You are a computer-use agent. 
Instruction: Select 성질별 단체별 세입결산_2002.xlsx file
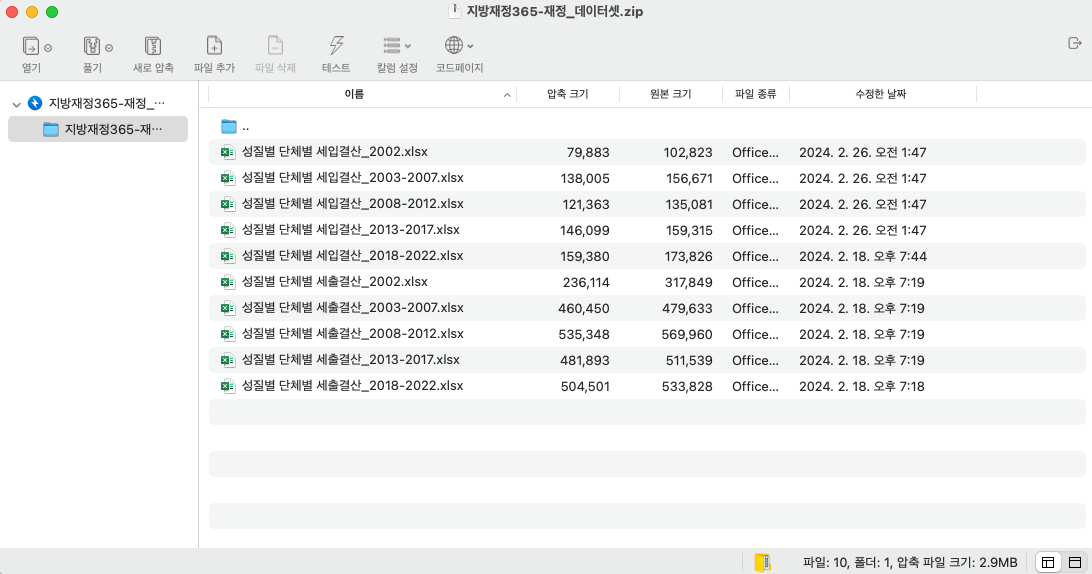point(334,152)
